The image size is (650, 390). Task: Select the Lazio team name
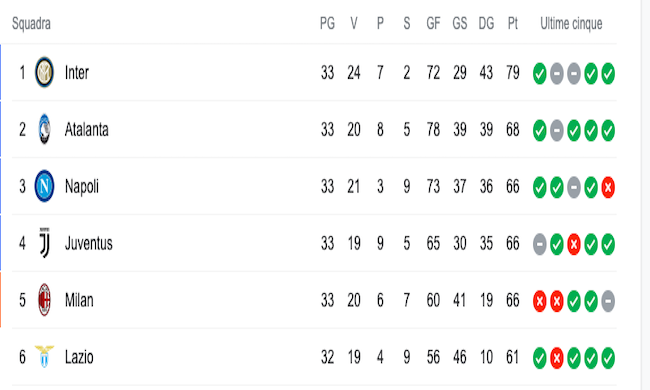tap(79, 357)
